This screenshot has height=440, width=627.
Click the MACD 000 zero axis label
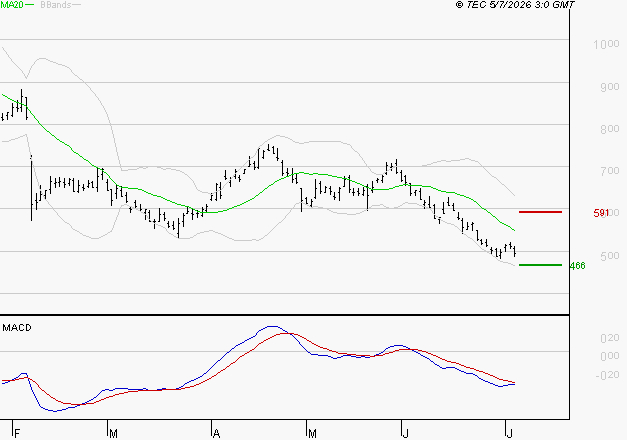click(x=610, y=356)
